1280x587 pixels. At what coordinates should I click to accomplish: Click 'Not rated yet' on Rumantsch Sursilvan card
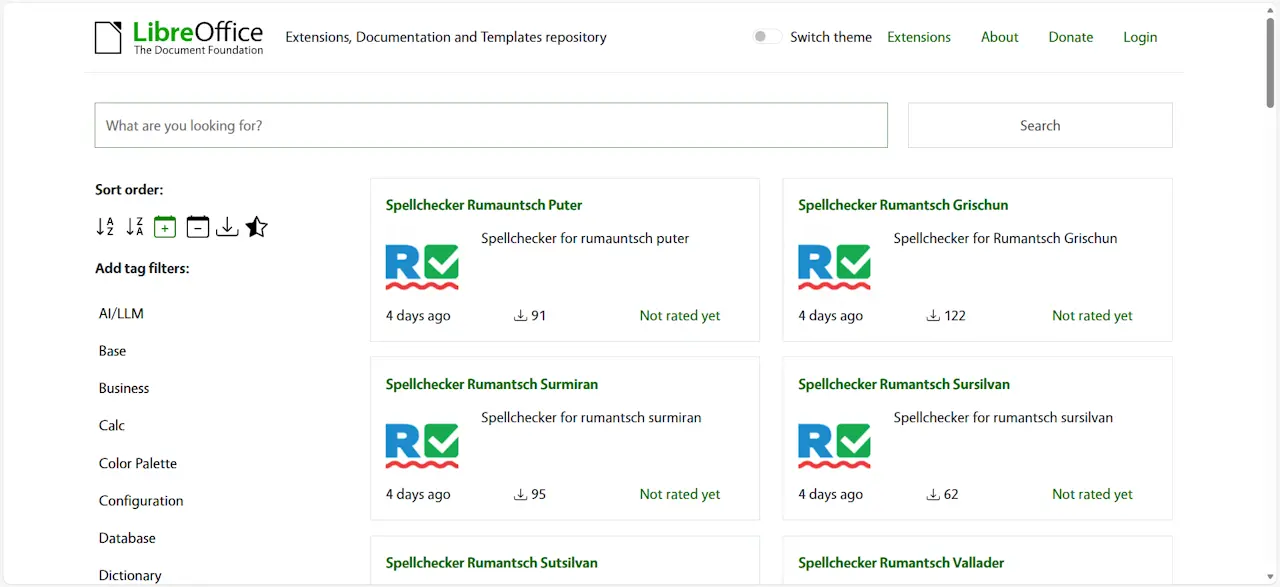click(1092, 494)
